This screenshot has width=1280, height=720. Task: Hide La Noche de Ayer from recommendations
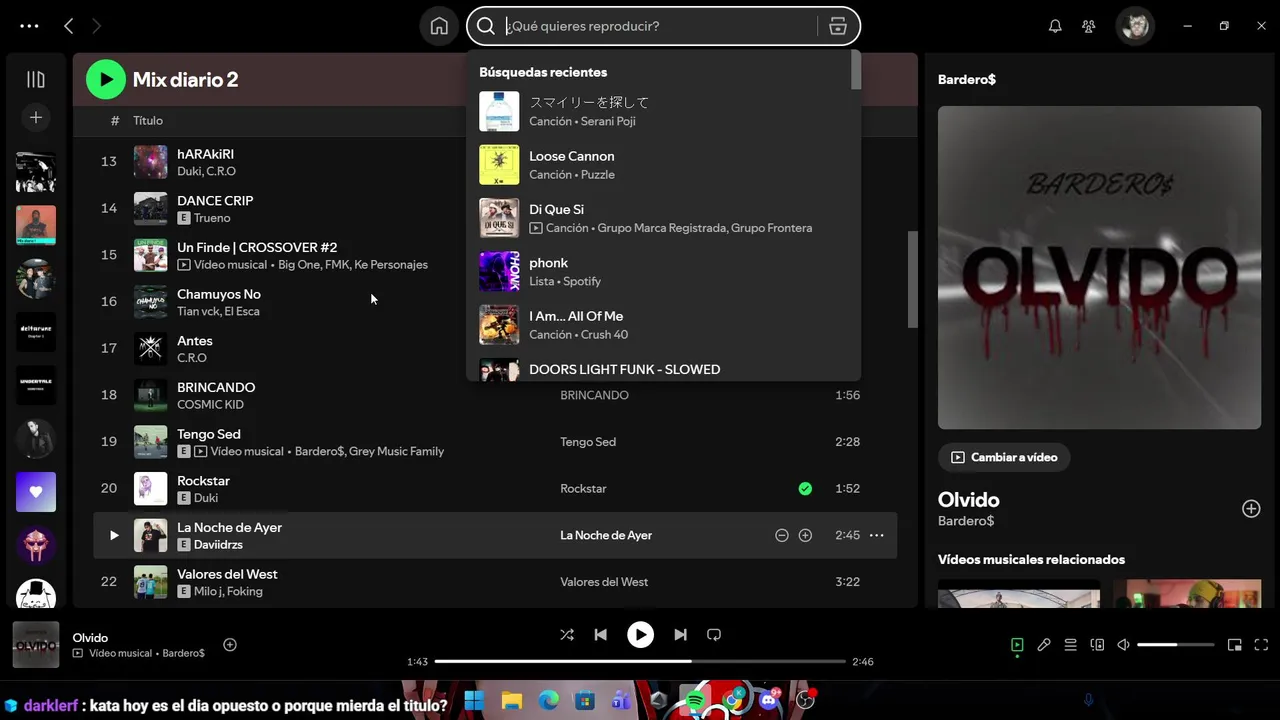click(782, 535)
